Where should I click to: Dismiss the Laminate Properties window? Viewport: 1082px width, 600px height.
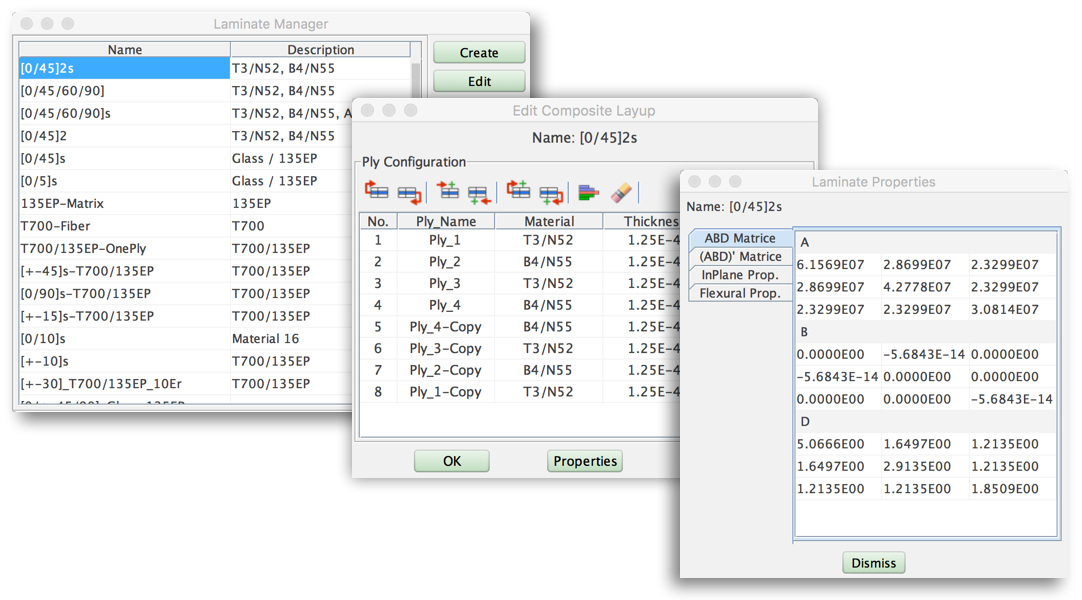873,563
